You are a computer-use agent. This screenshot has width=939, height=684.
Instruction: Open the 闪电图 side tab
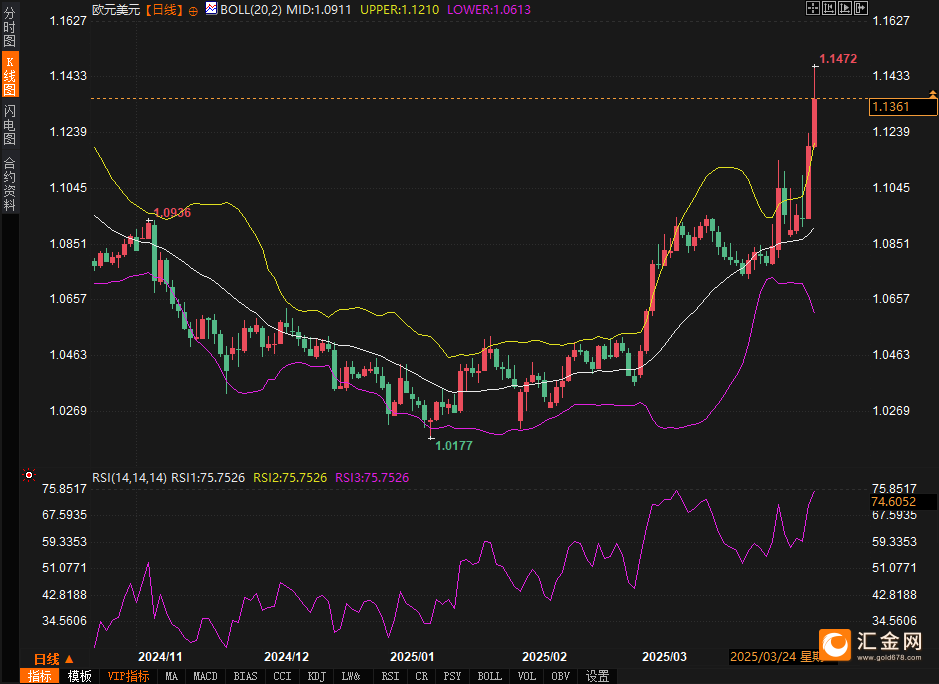click(x=10, y=124)
